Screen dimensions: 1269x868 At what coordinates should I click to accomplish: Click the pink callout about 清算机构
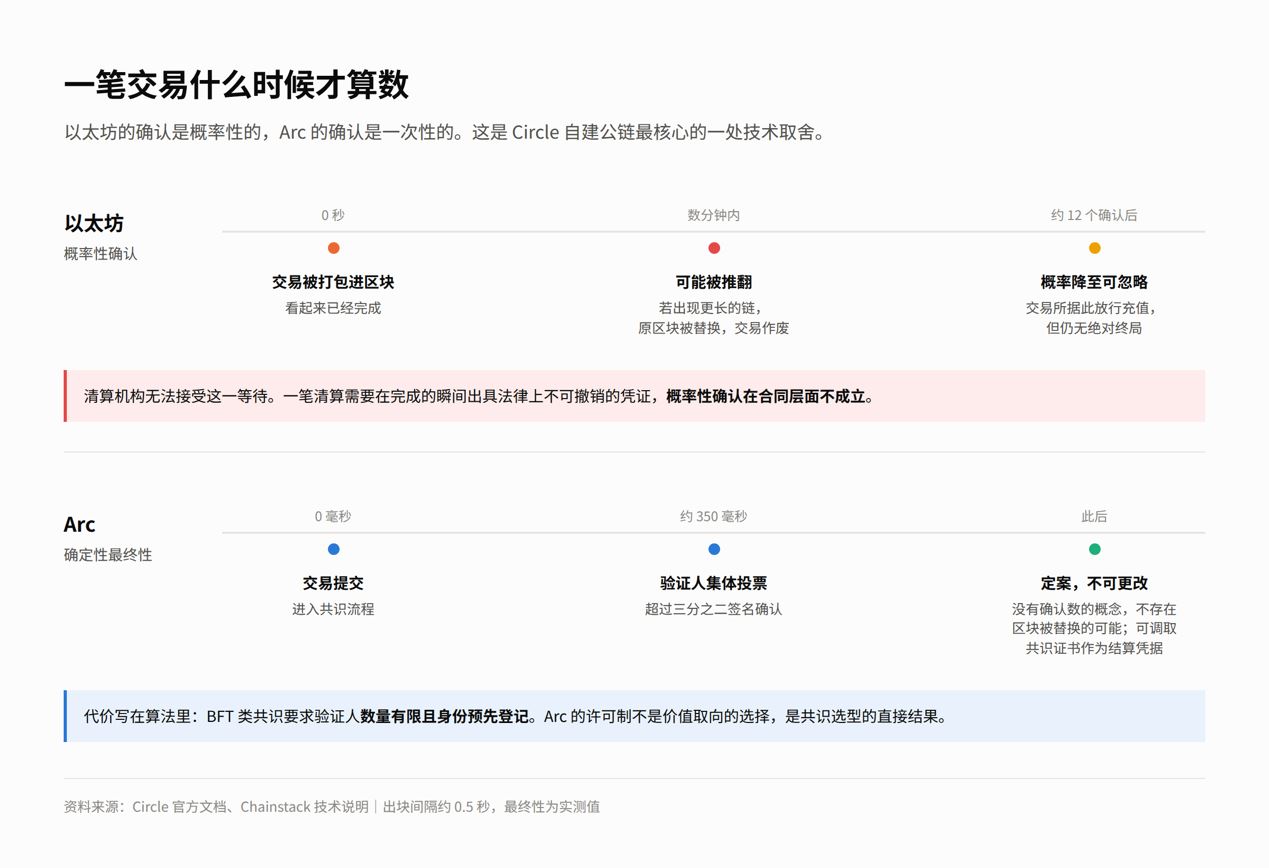tap(635, 396)
